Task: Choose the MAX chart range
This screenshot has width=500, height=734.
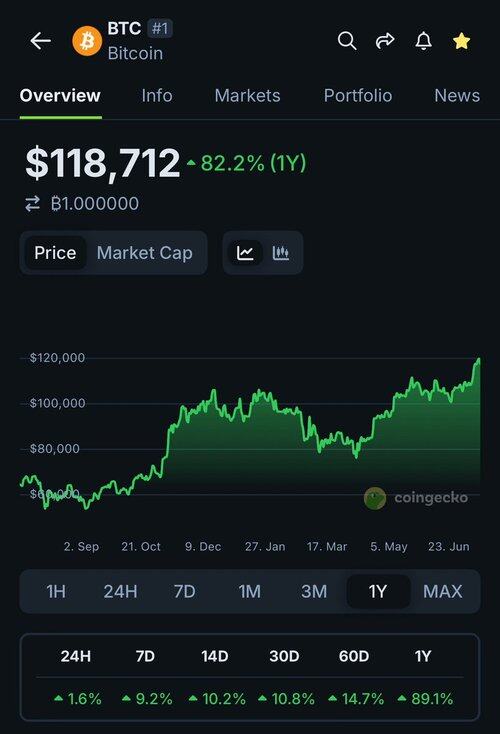Action: (x=442, y=592)
